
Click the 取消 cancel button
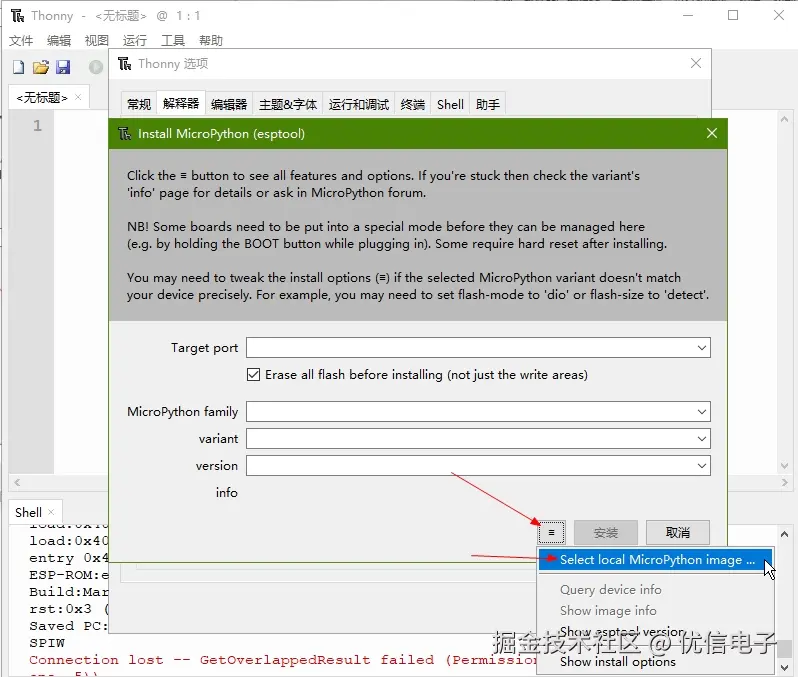pyautogui.click(x=677, y=532)
